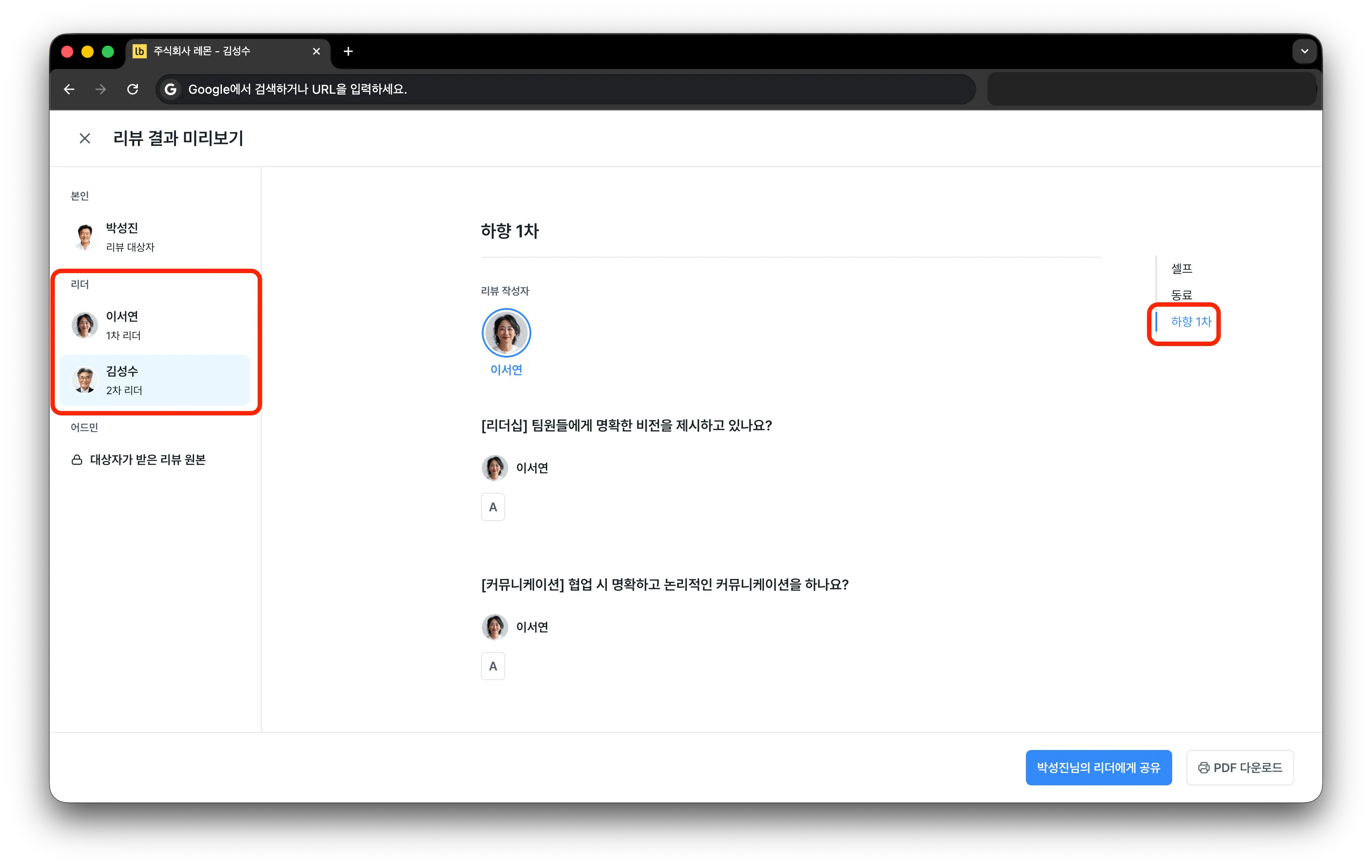Reload the page with the refresh icon
The height and width of the screenshot is (868, 1372).
pyautogui.click(x=133, y=89)
